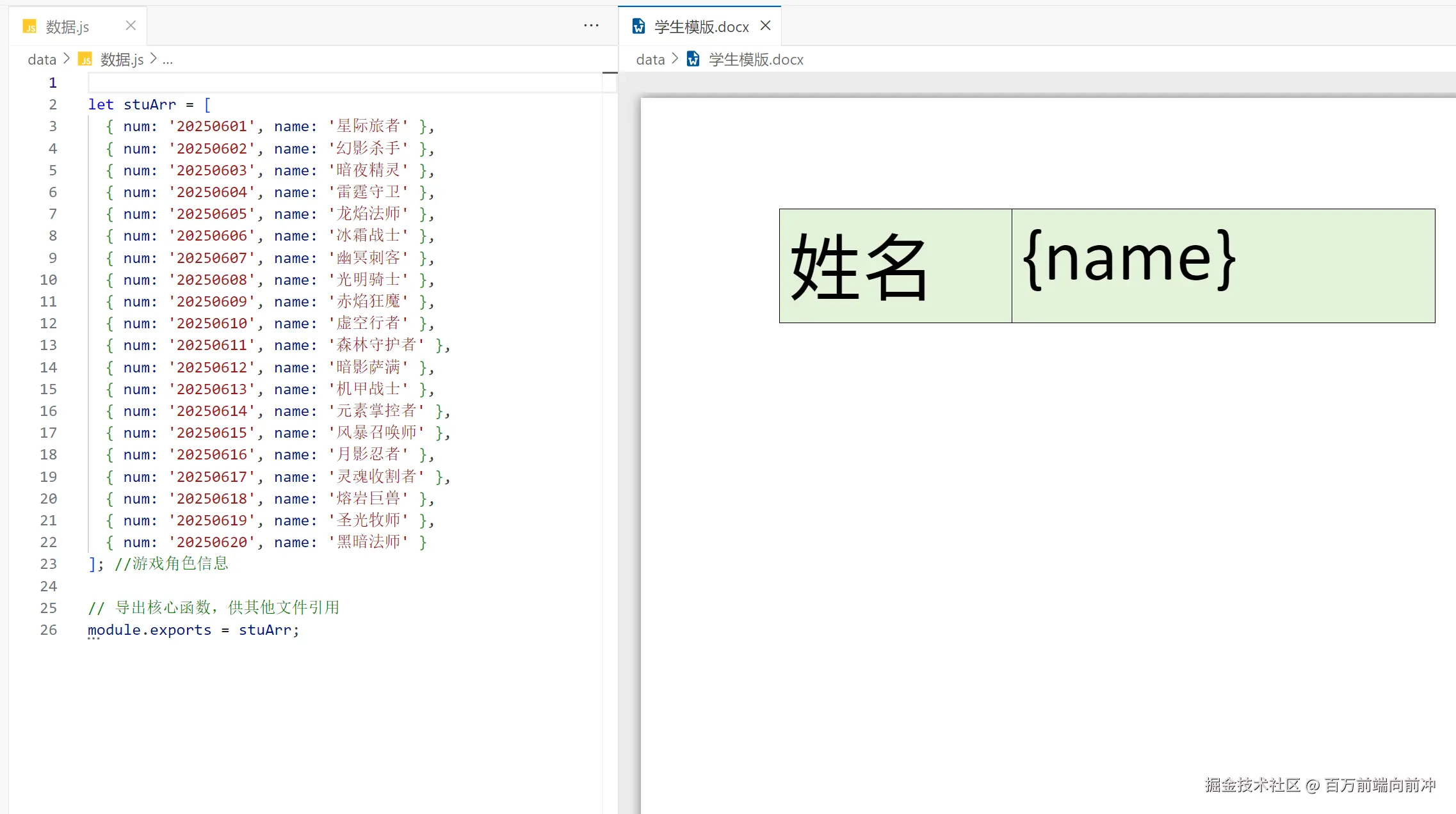This screenshot has height=814, width=1456.
Task: Click the data folder in left breadcrumb
Action: [42, 60]
